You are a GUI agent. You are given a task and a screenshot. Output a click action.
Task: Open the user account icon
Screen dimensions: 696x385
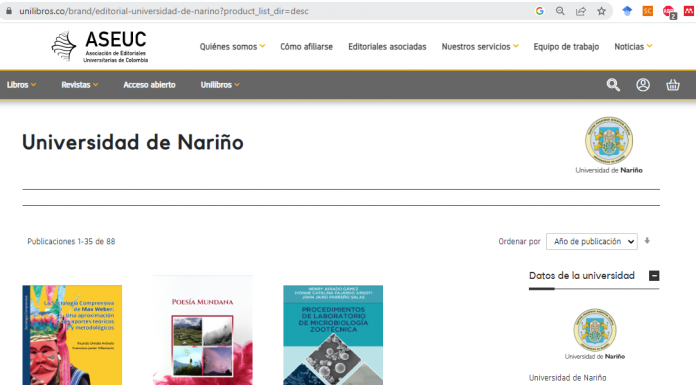[x=643, y=85]
